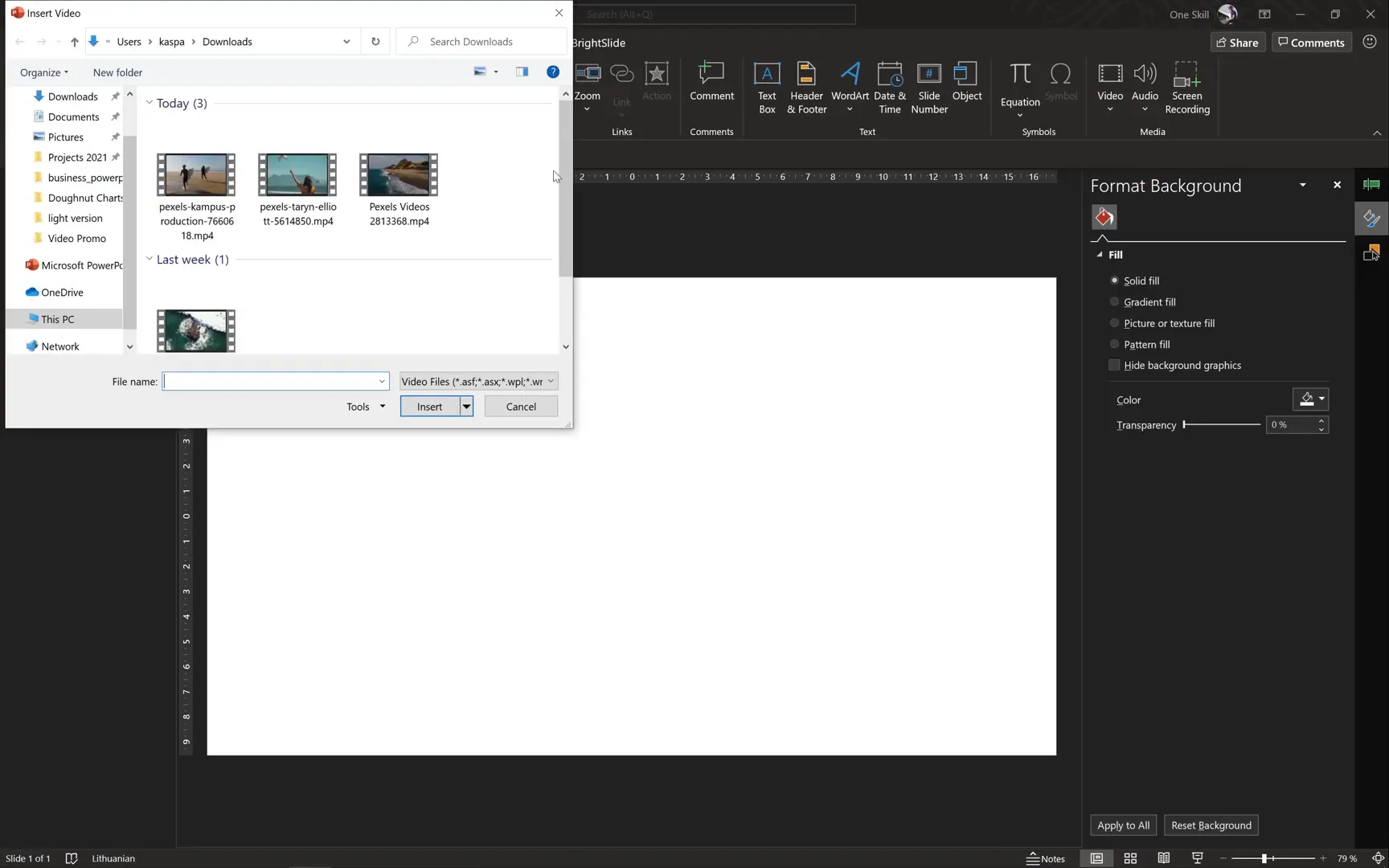
Task: Collapse the Today group in file dialog
Action: pyautogui.click(x=150, y=103)
